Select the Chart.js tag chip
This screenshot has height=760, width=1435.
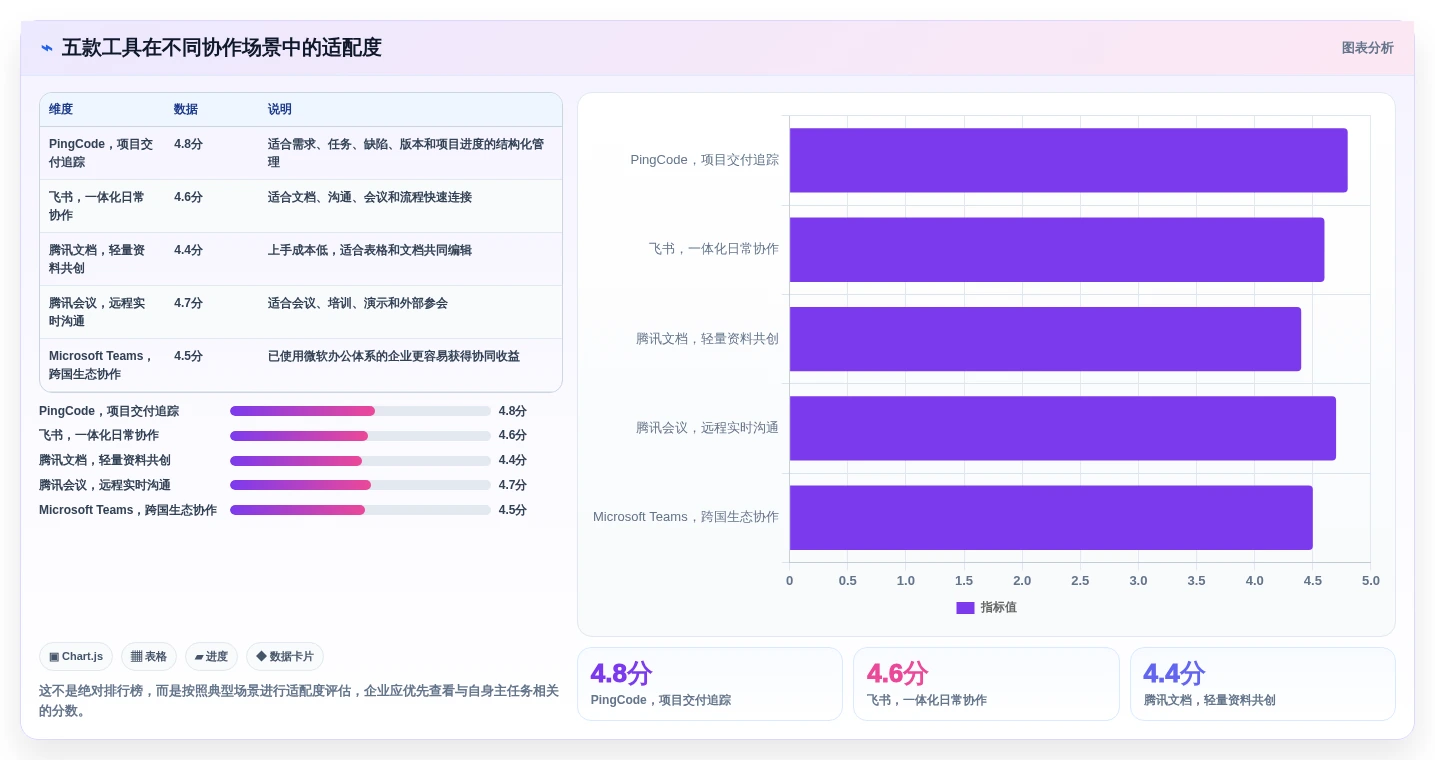pyautogui.click(x=76, y=657)
